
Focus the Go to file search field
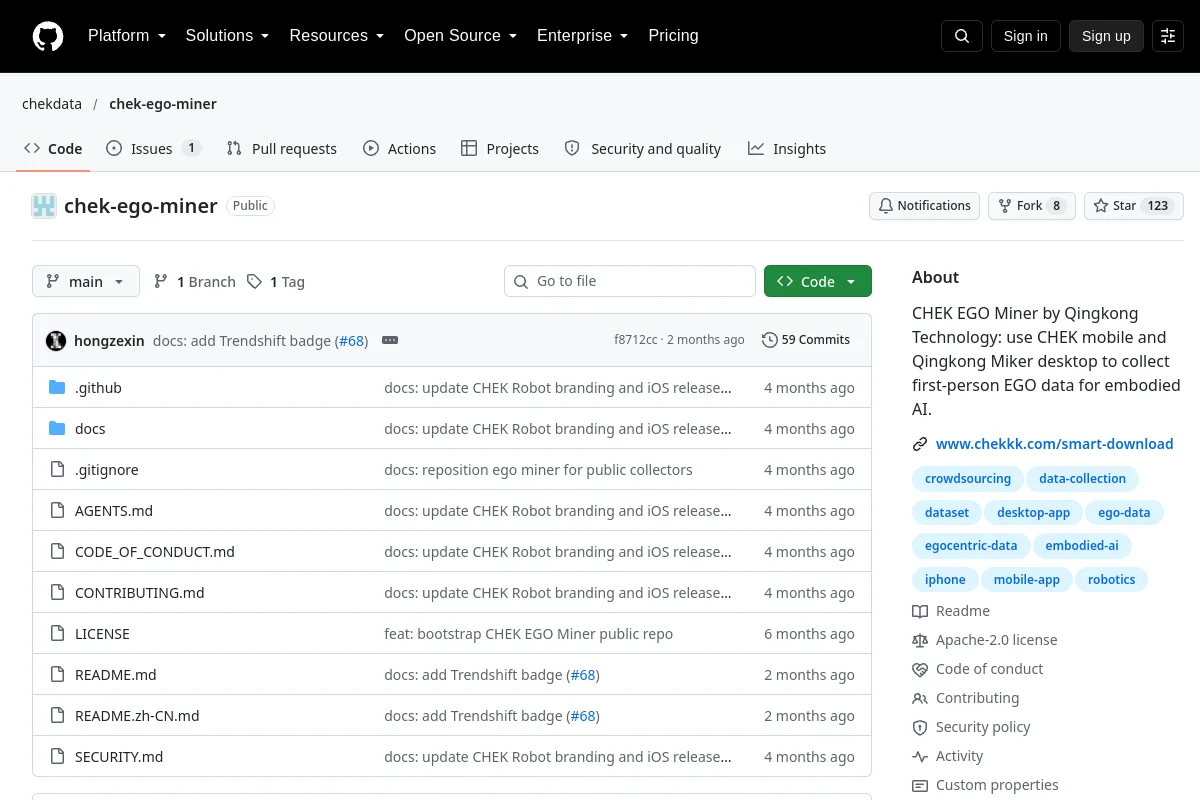(630, 282)
